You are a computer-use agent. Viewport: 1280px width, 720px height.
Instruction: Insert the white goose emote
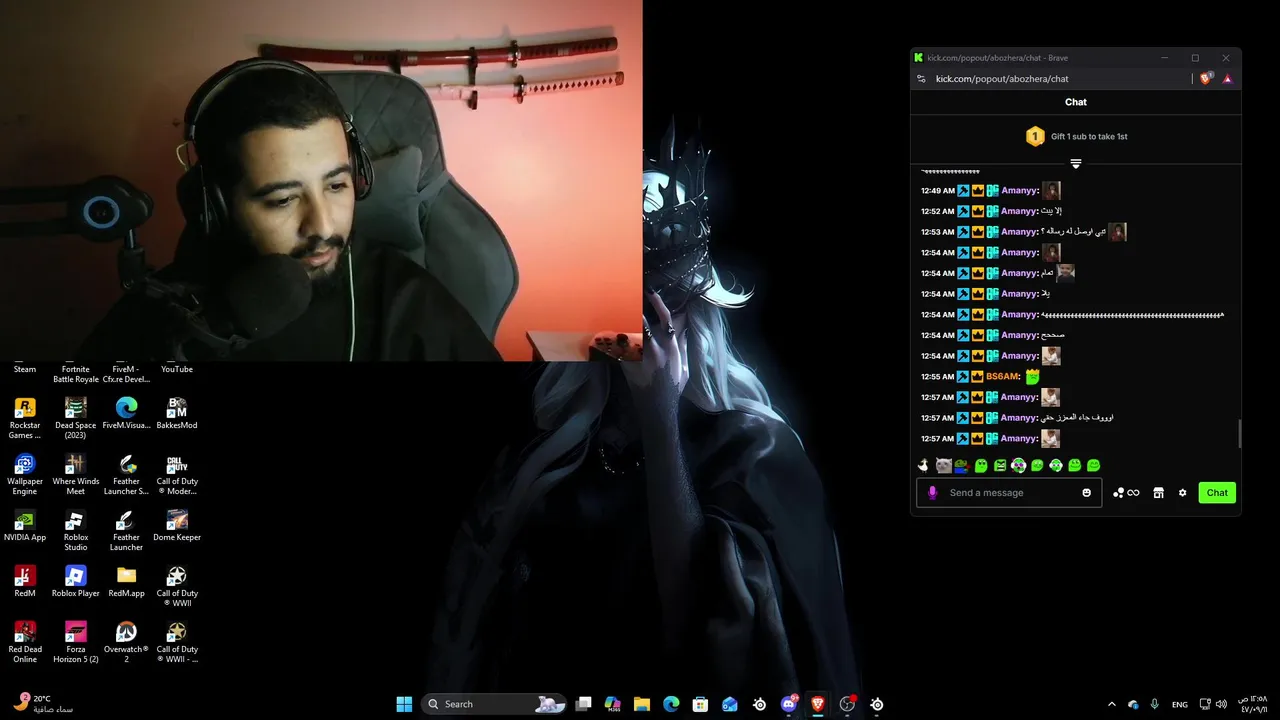pyautogui.click(x=923, y=465)
